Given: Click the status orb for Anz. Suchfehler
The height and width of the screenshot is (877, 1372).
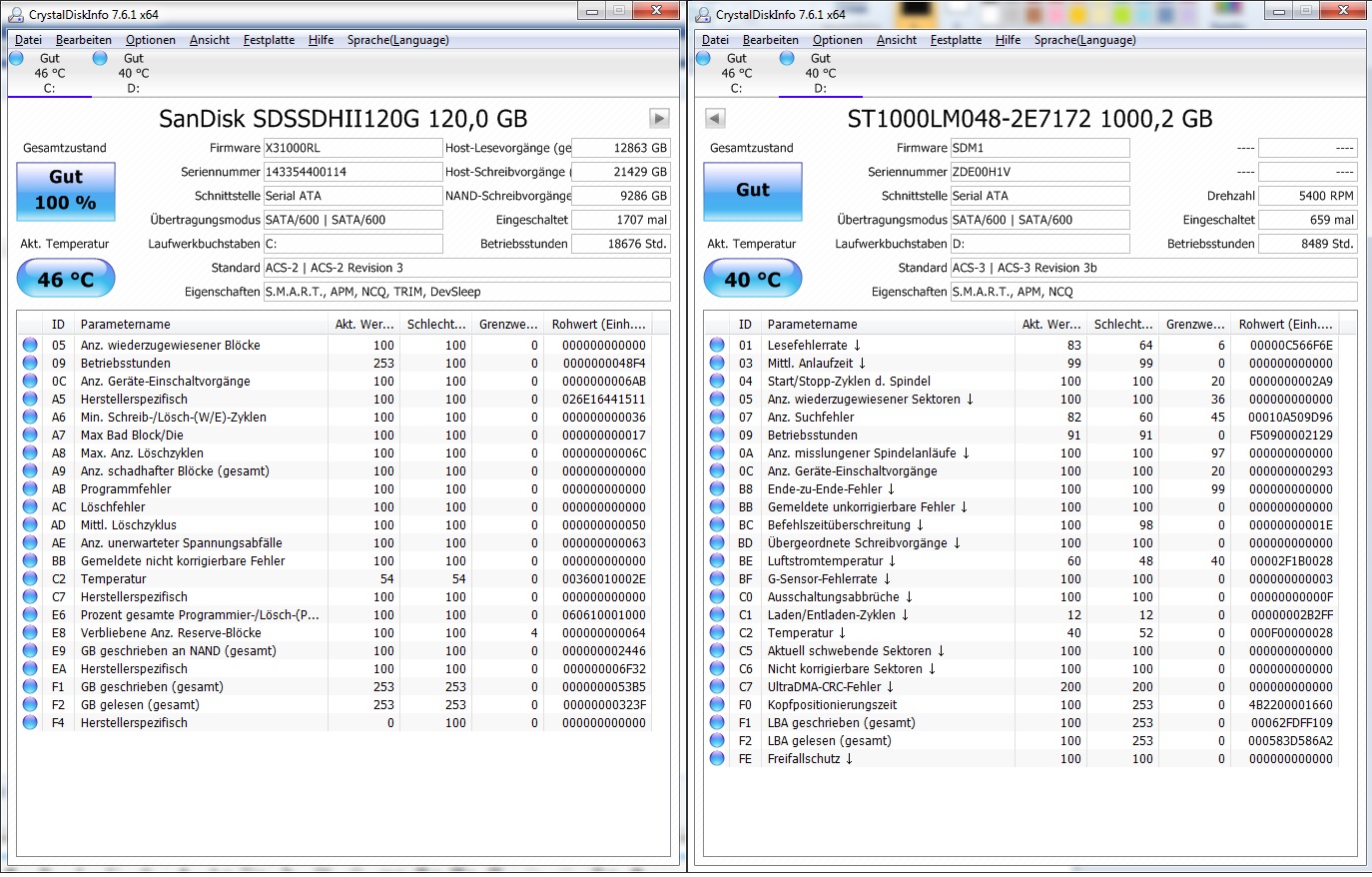Looking at the screenshot, I should click(x=717, y=417).
